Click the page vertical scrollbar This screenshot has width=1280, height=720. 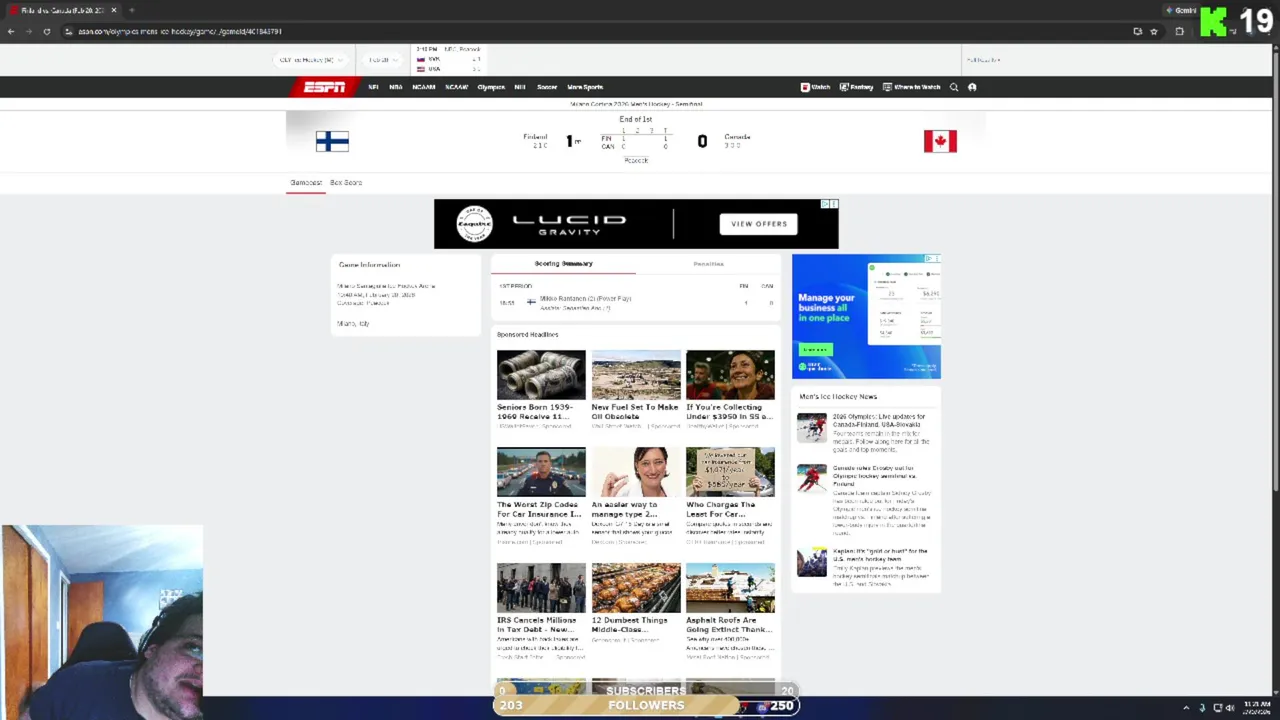coord(1275,370)
